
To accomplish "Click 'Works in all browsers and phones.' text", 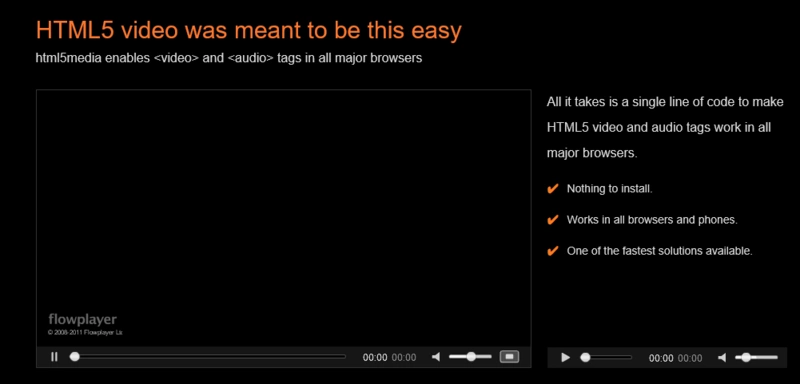I will click(x=652, y=220).
